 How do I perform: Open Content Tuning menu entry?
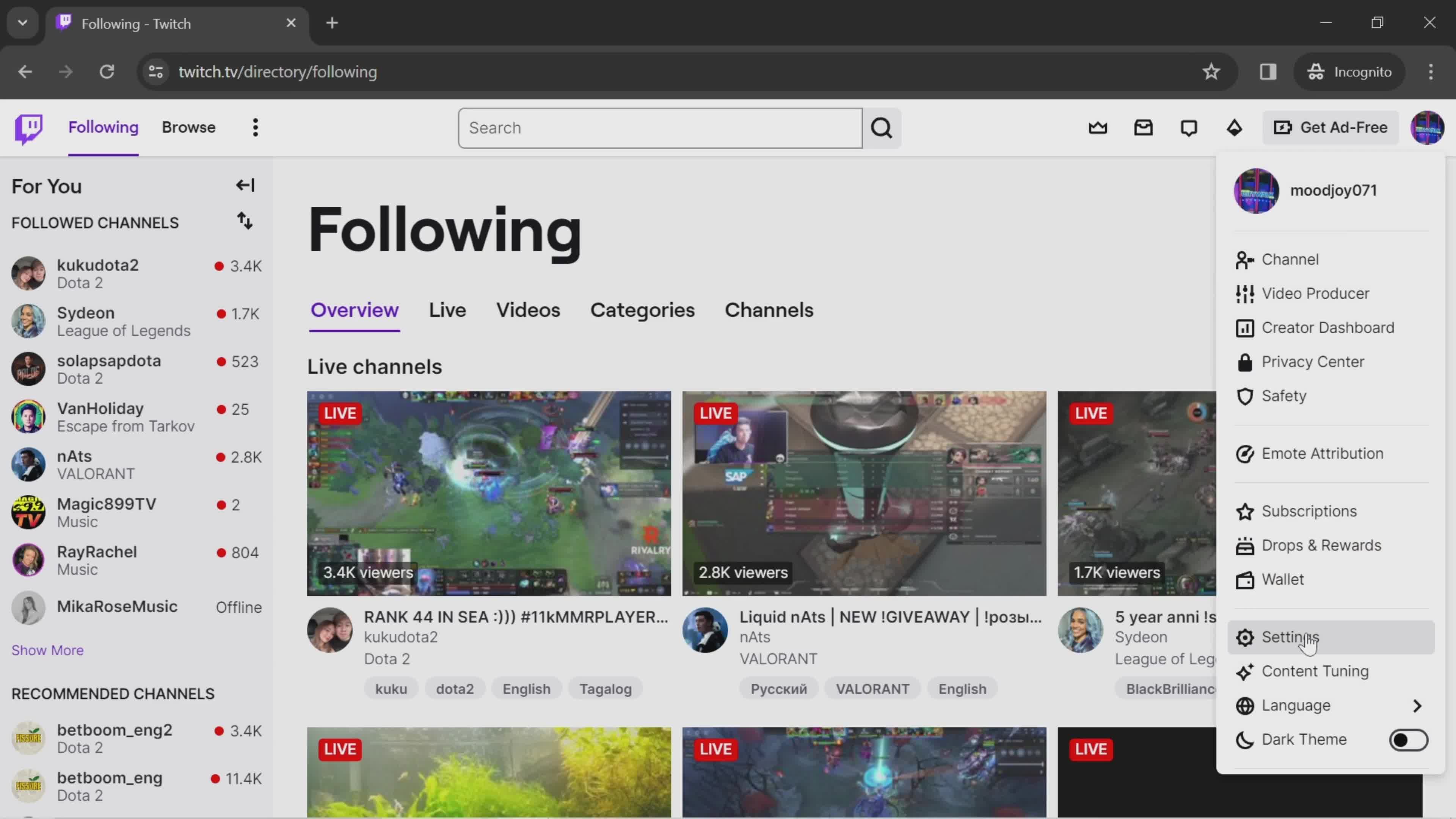[x=1331, y=672]
